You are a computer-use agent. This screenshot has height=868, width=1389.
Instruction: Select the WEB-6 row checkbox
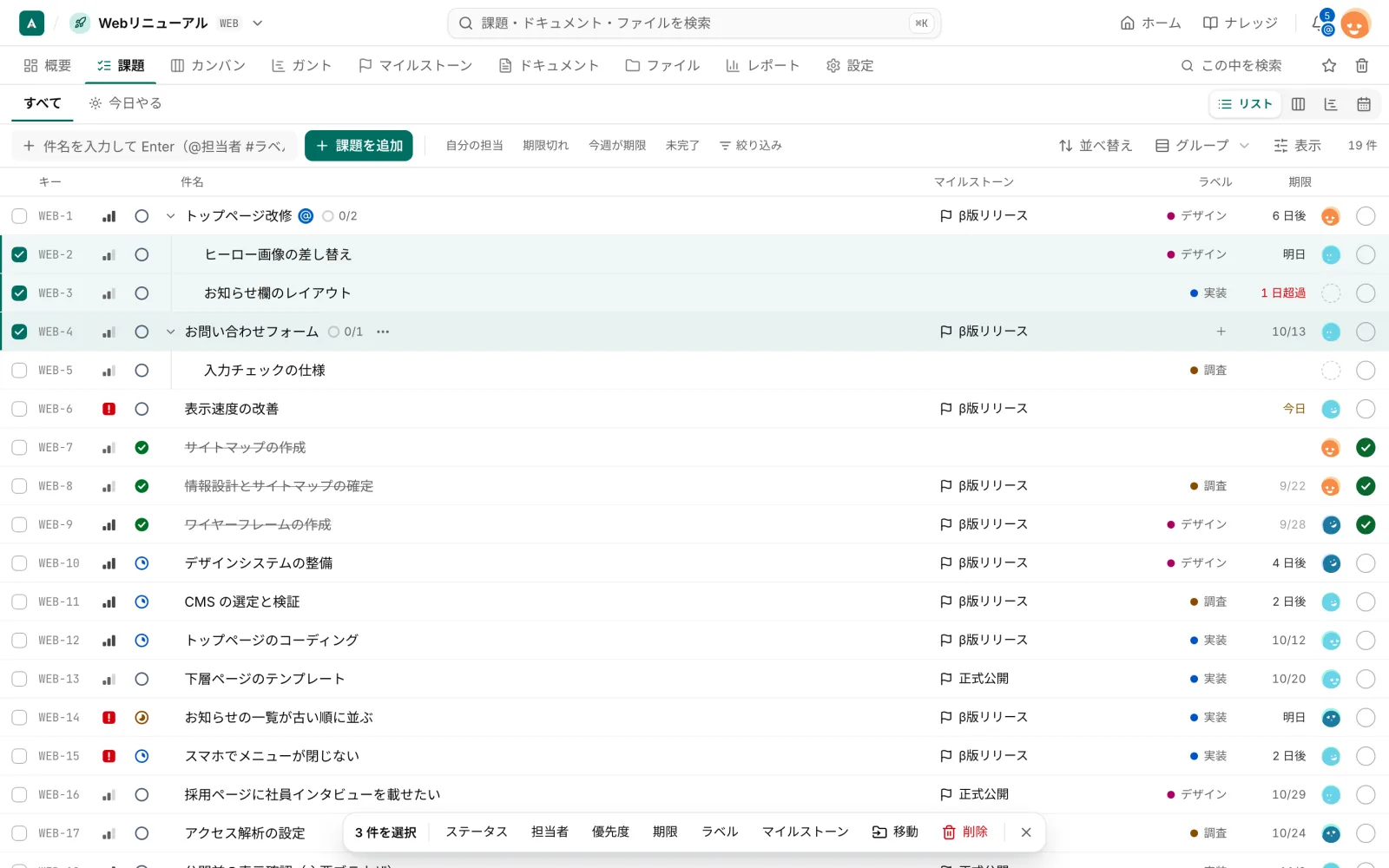click(x=19, y=409)
